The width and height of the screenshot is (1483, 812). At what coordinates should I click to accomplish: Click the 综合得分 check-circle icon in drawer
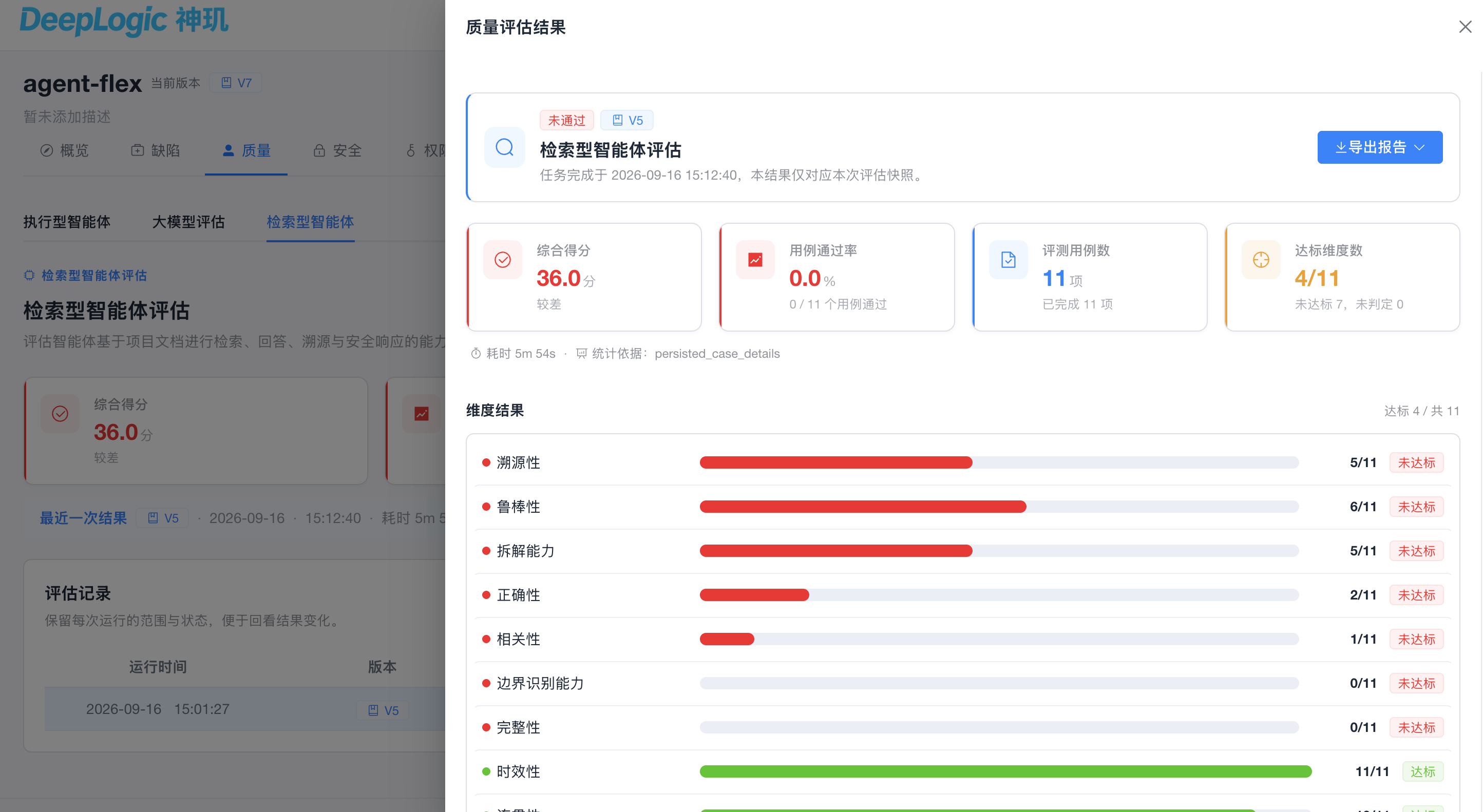click(x=502, y=260)
